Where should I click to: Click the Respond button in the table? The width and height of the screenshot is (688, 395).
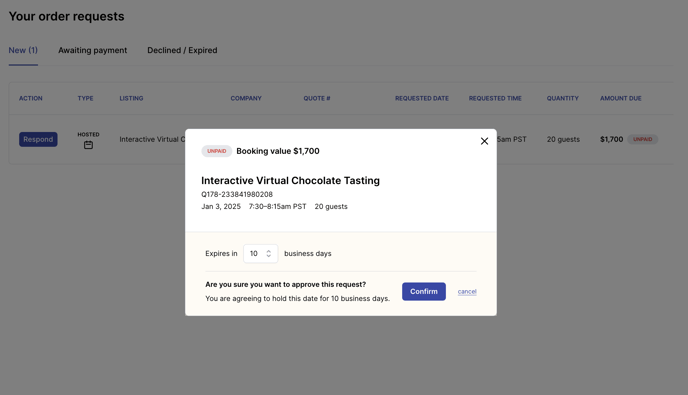pos(38,139)
